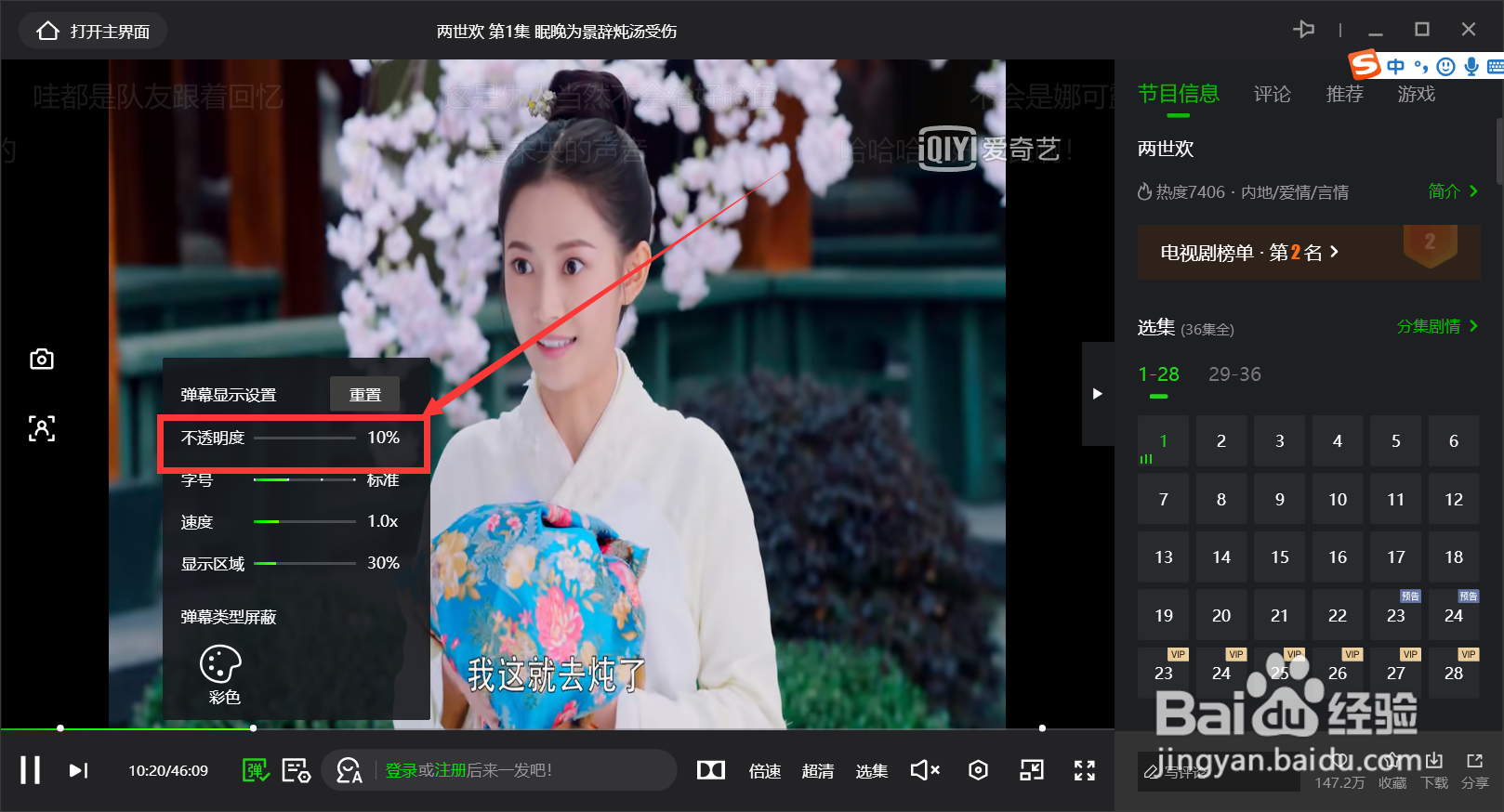
Task: Adjust the 显示区域 display area slider
Action: click(x=305, y=563)
